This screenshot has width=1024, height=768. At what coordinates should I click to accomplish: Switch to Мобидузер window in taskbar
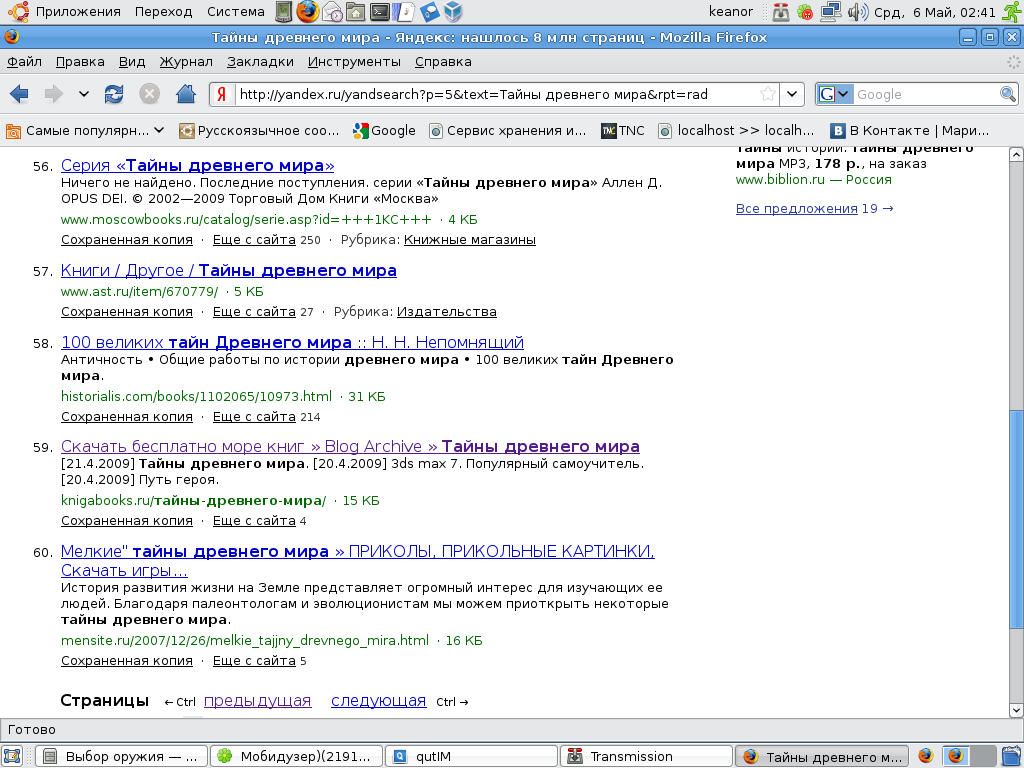coord(296,756)
